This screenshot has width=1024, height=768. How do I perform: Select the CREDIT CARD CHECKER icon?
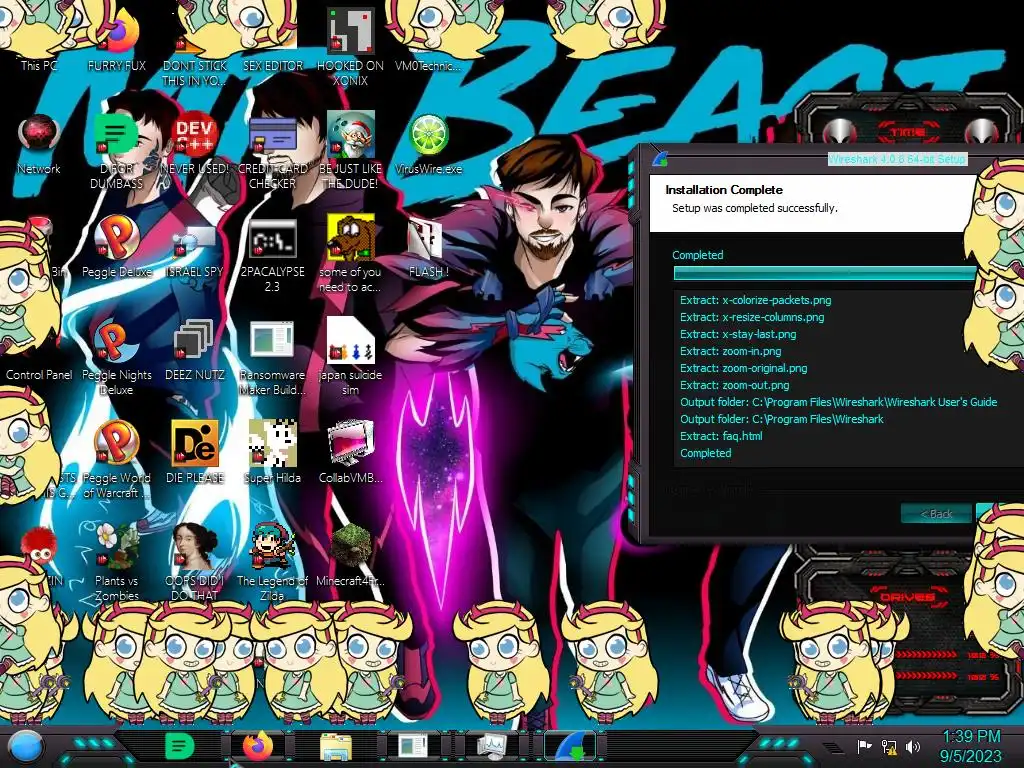click(272, 152)
